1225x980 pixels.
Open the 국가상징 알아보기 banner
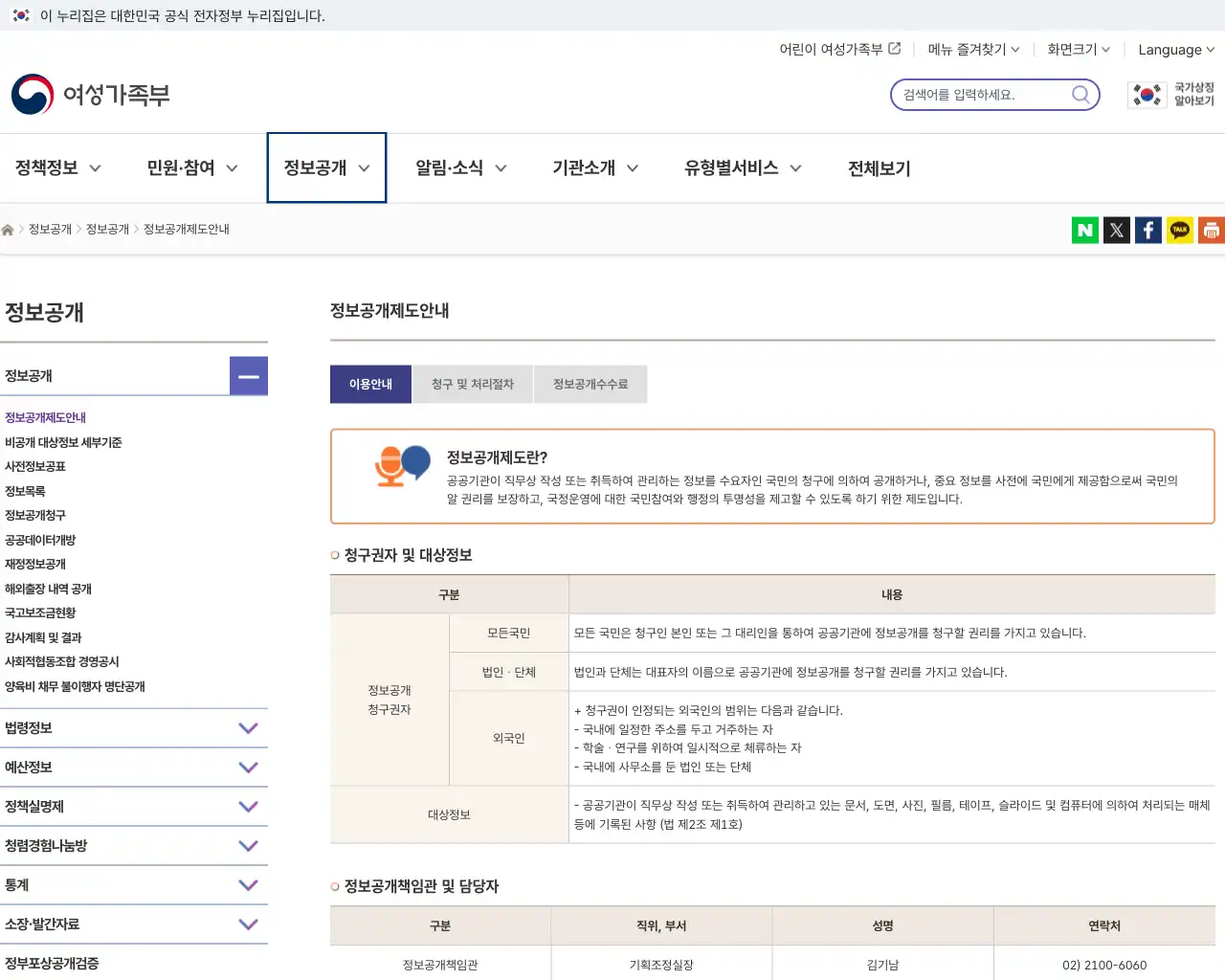click(1172, 95)
